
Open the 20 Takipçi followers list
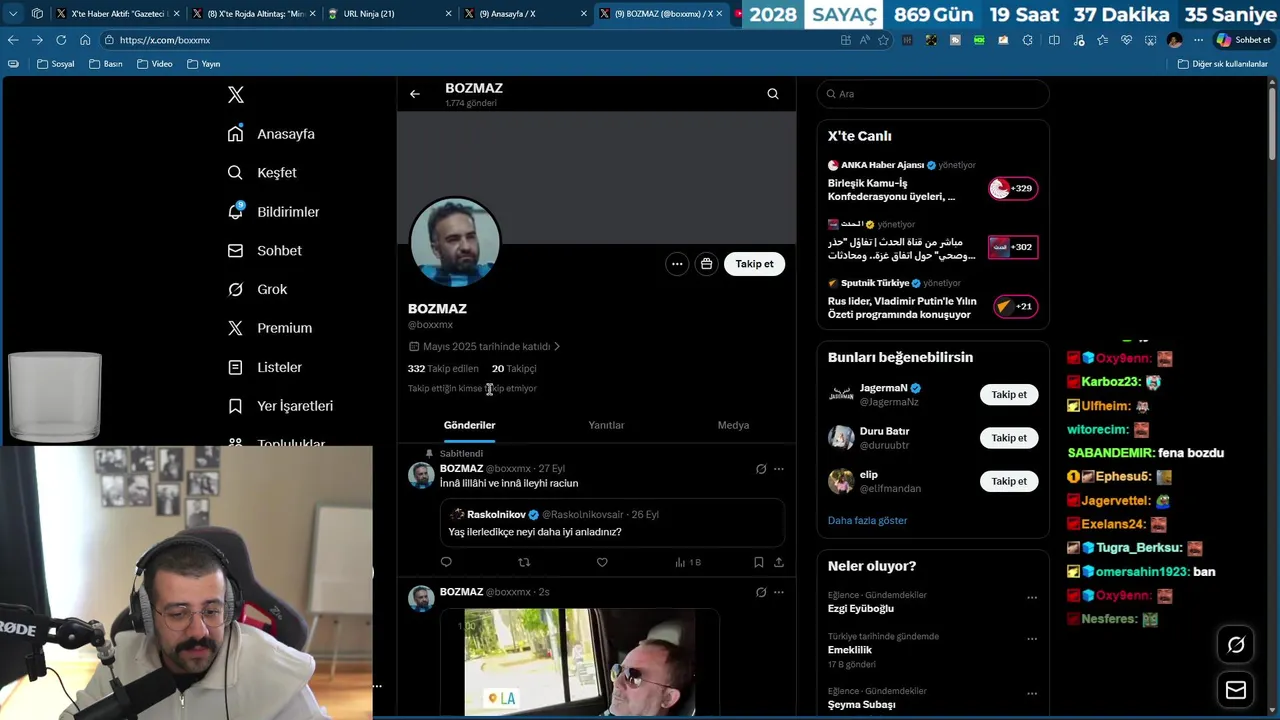pyautogui.click(x=514, y=369)
